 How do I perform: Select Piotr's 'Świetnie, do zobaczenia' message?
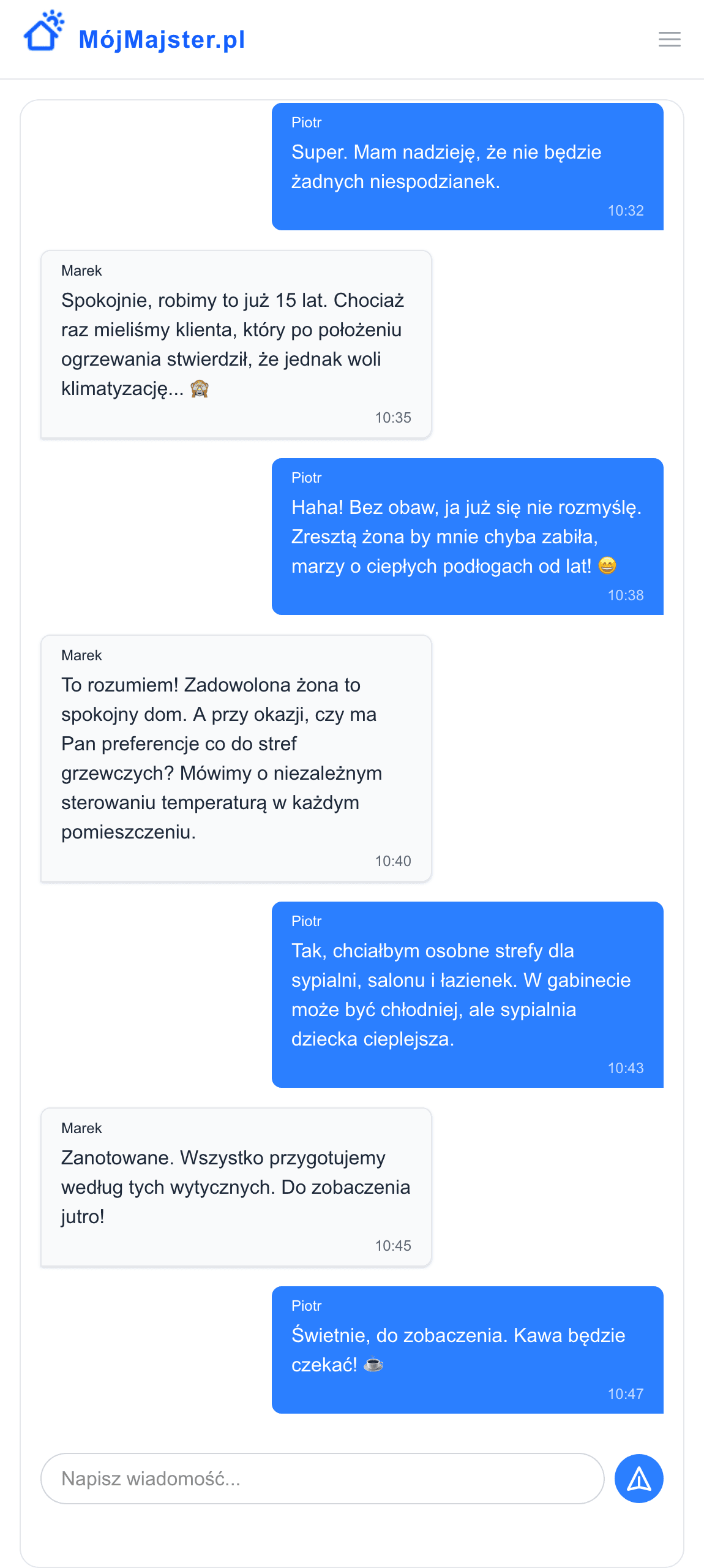[x=467, y=1350]
